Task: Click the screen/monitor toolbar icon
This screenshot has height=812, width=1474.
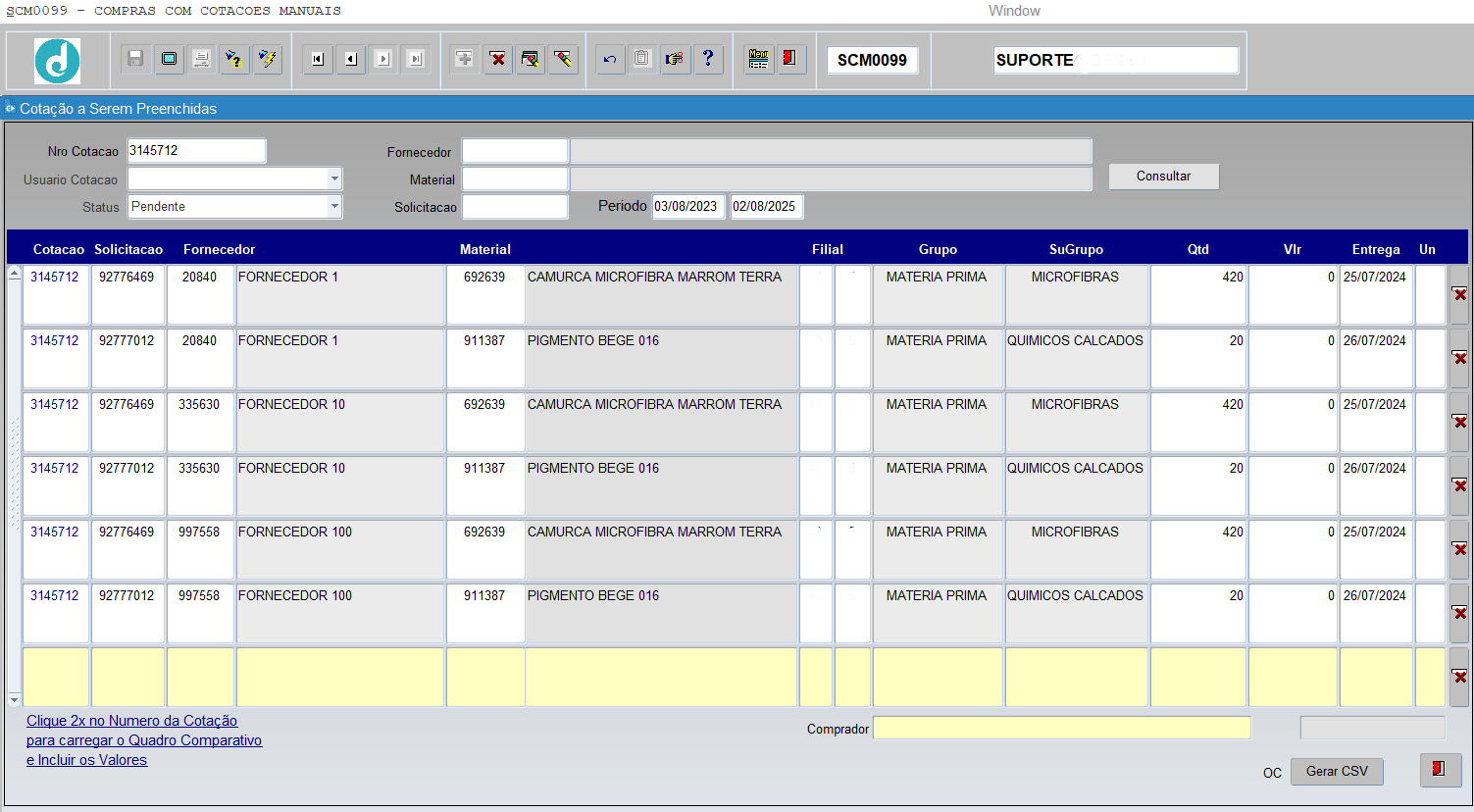Action: click(x=169, y=60)
